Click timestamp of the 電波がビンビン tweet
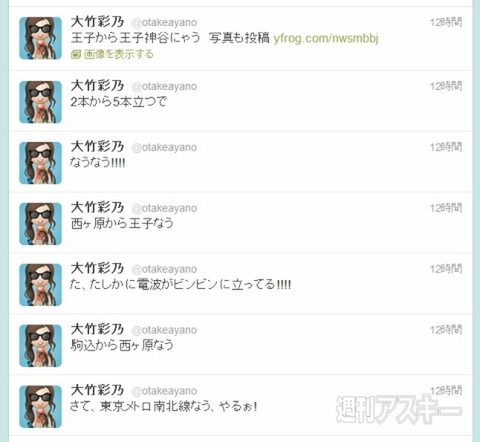This screenshot has height=442, width=480. [x=446, y=269]
